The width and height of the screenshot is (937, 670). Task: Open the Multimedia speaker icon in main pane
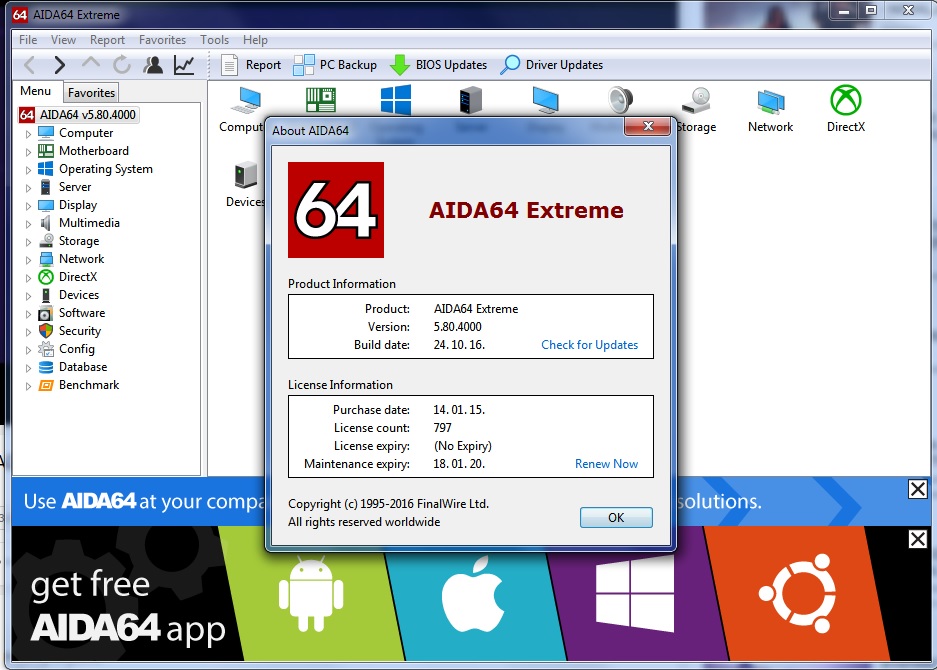(620, 100)
